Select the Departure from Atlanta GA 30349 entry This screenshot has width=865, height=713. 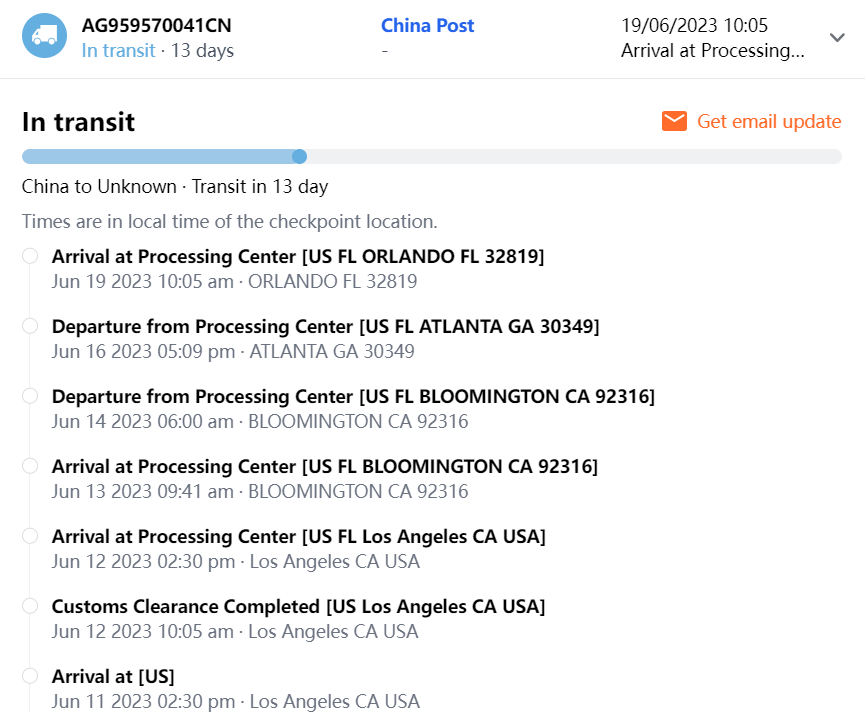tap(325, 327)
